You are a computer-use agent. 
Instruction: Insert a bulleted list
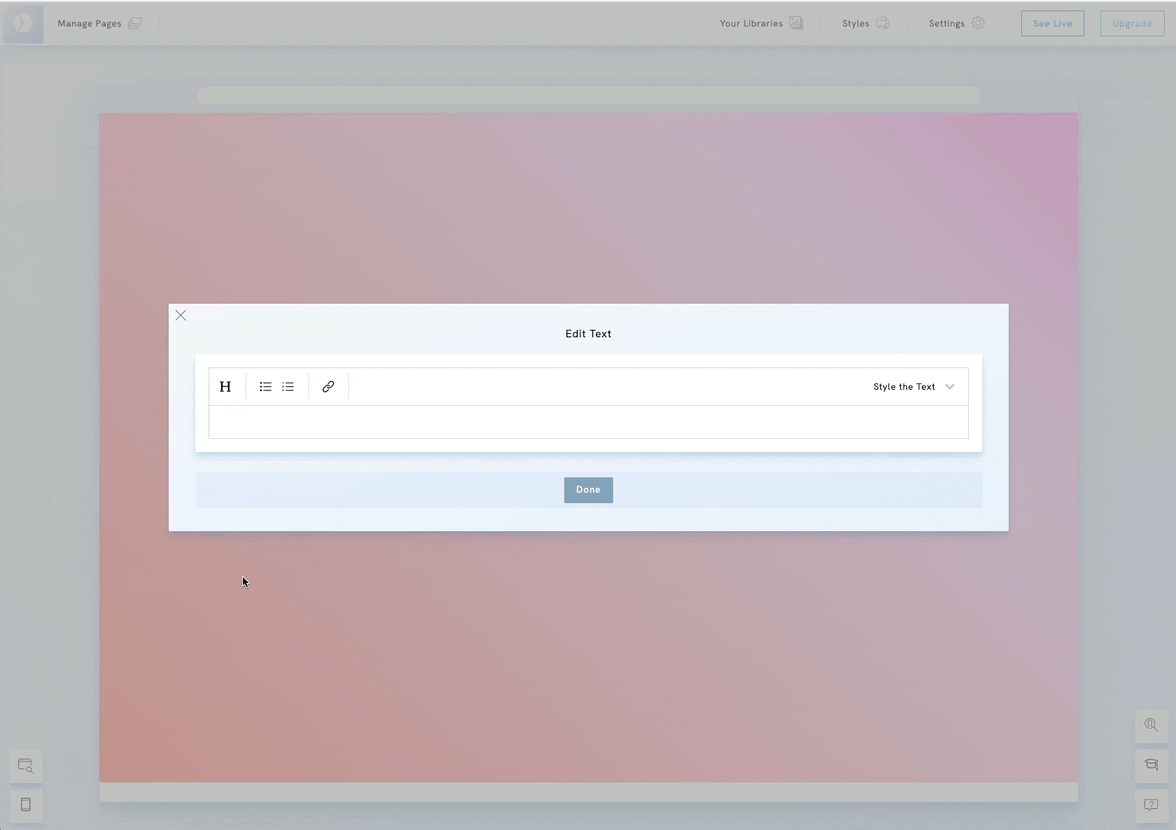(x=265, y=387)
